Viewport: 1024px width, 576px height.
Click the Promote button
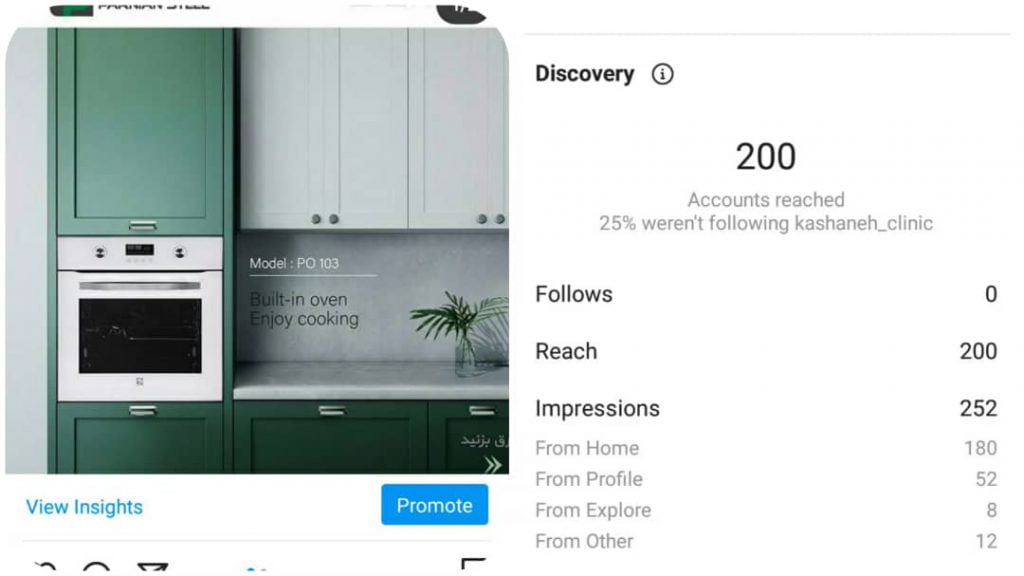[x=434, y=505]
